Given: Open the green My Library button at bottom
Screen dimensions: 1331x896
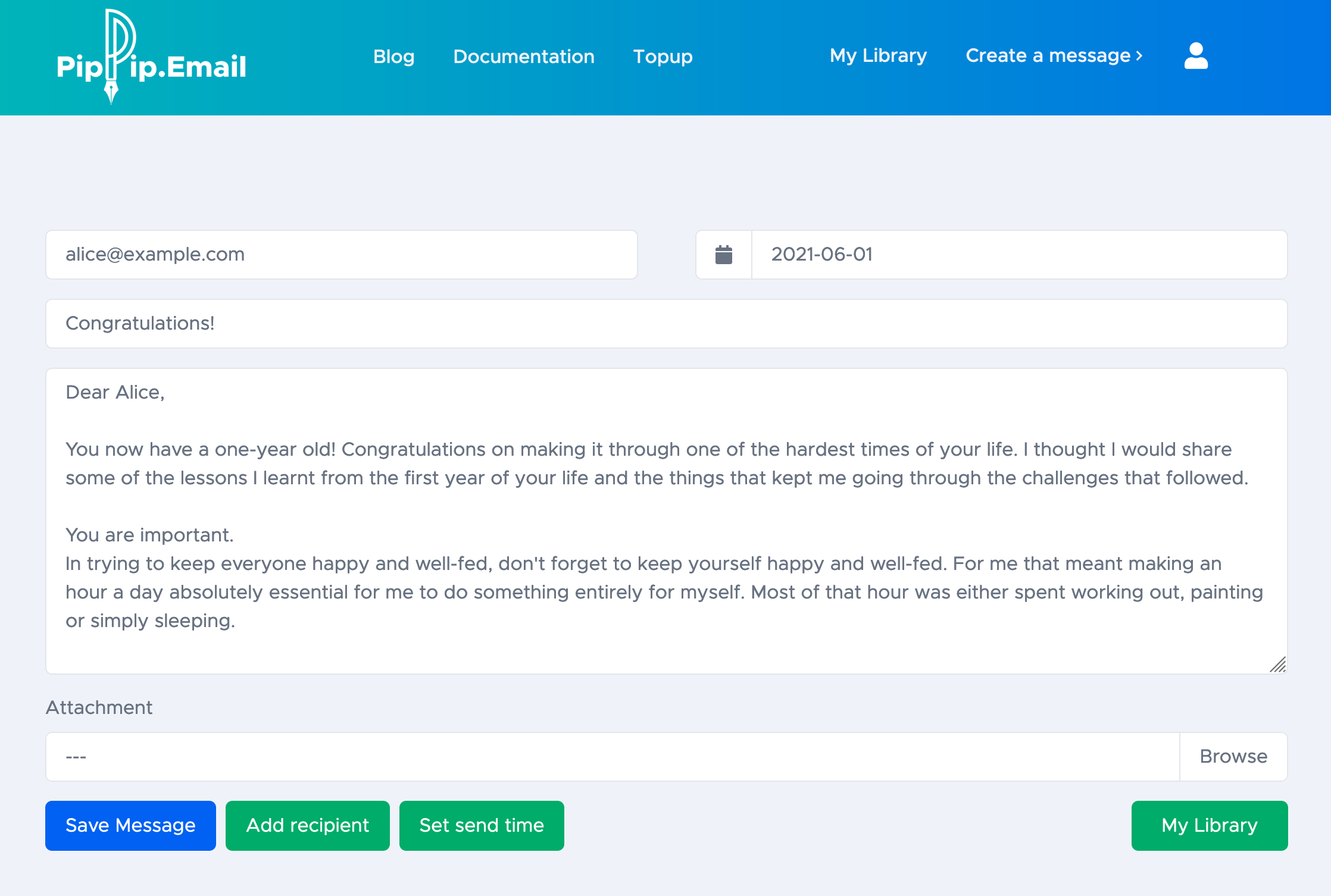Looking at the screenshot, I should coord(1209,826).
